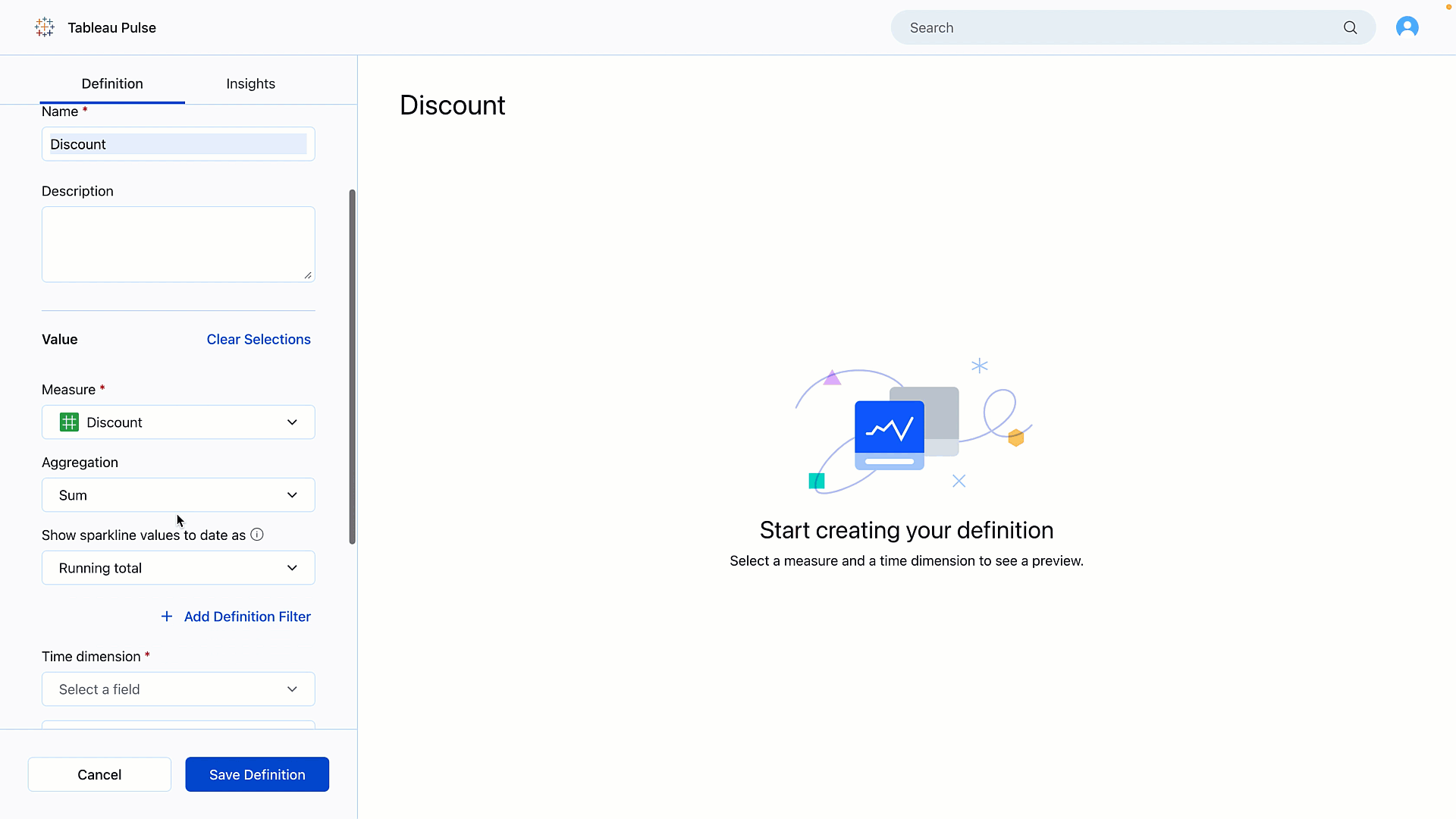Screen dimensions: 1456x819
Task: Switch to the Definition tab
Action: [112, 83]
